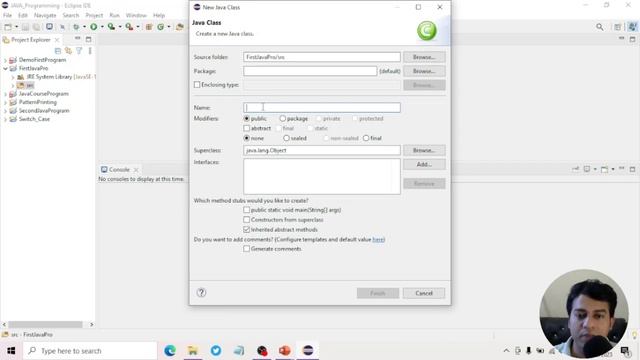Open the Run button dropdown arrow
The width and height of the screenshot is (640, 360).
pos(102,27)
